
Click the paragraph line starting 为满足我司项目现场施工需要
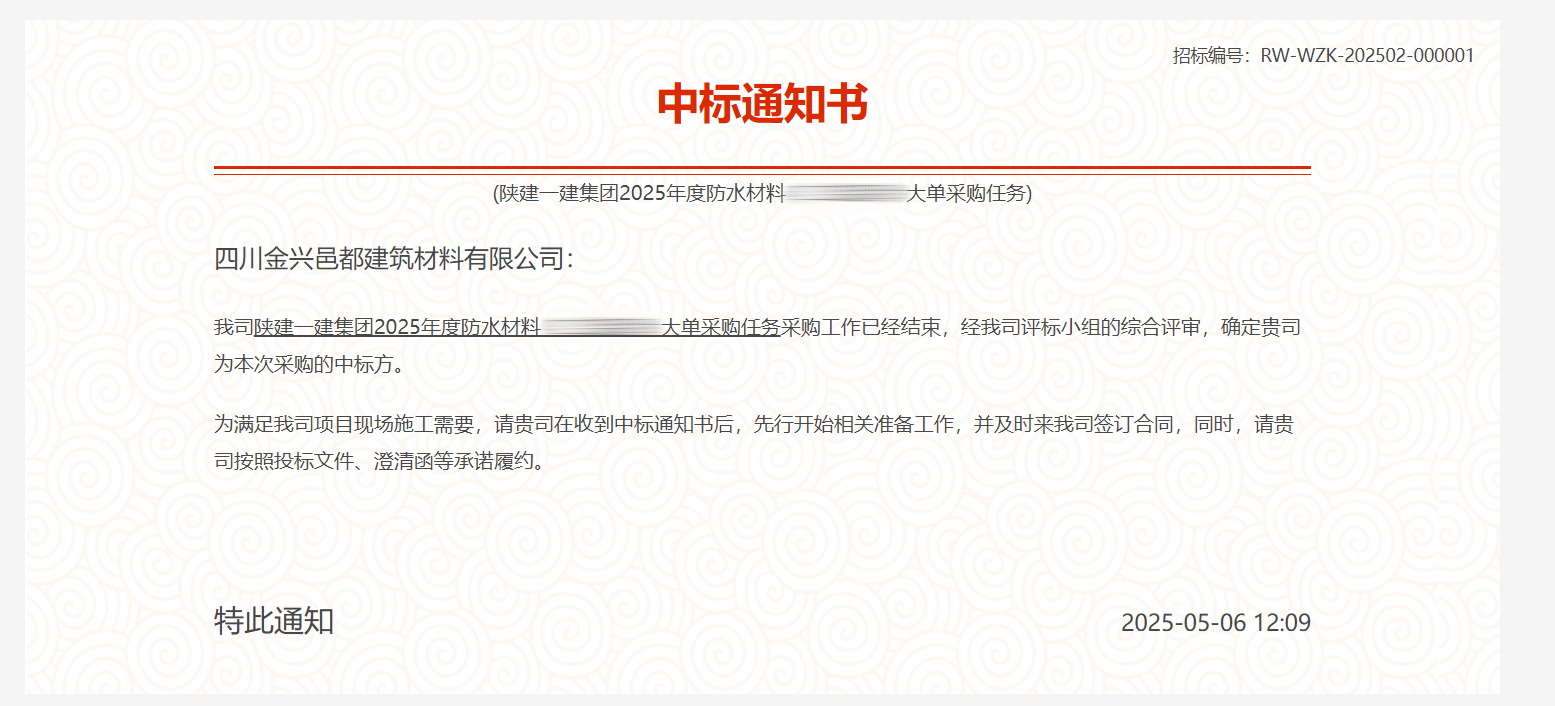point(754,424)
